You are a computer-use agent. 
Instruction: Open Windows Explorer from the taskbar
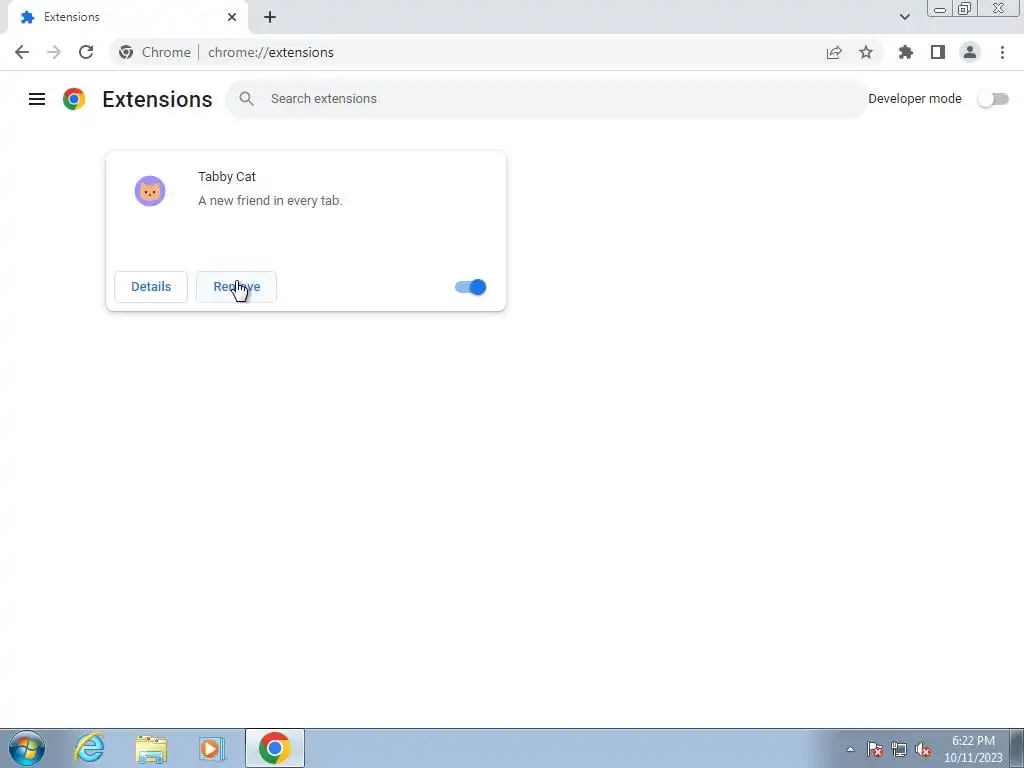pyautogui.click(x=151, y=748)
